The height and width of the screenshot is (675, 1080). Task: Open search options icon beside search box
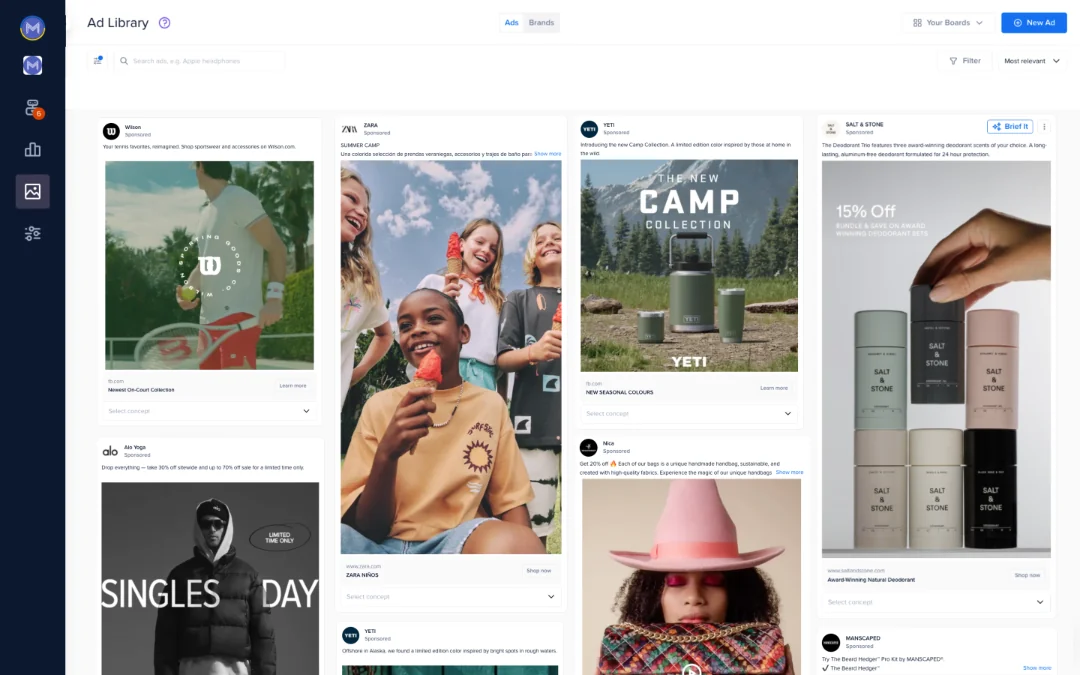pos(98,61)
